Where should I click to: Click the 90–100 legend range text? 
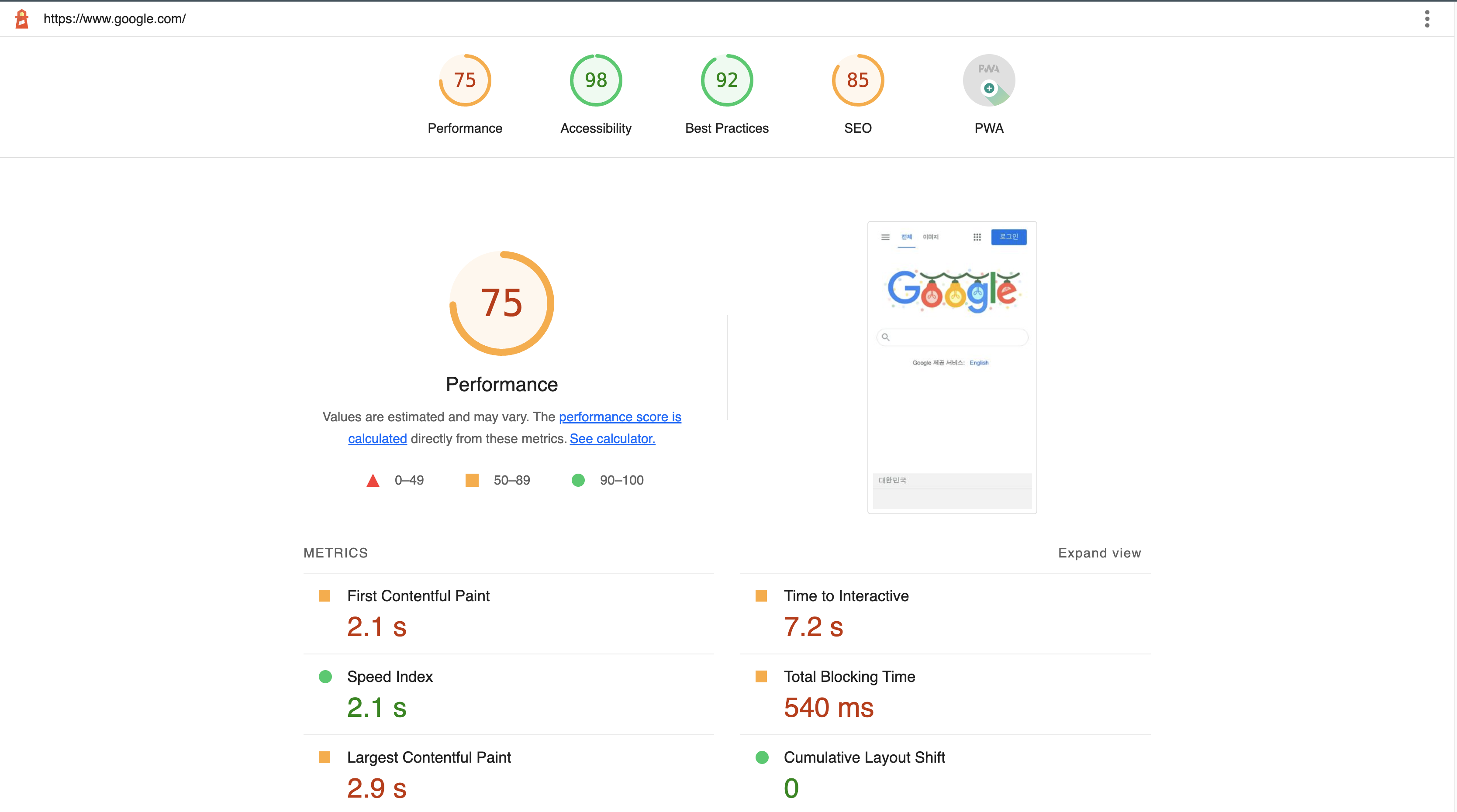click(621, 480)
